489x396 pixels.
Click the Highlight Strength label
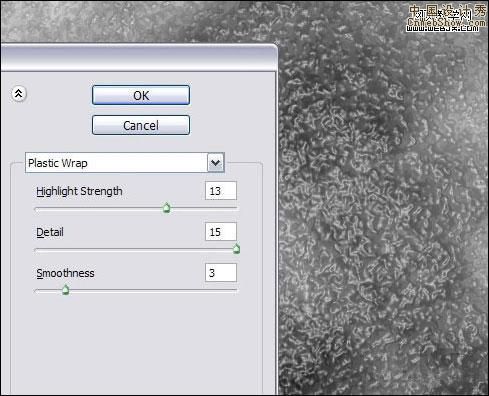79,191
